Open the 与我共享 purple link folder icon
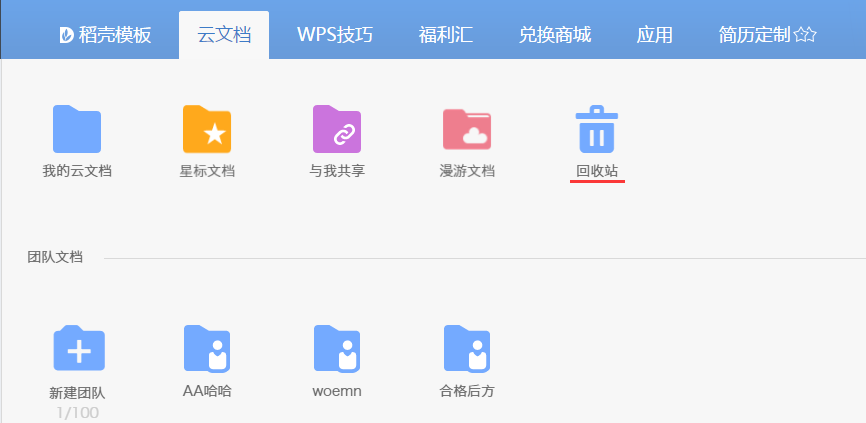Image resolution: width=866 pixels, height=423 pixels. (337, 129)
